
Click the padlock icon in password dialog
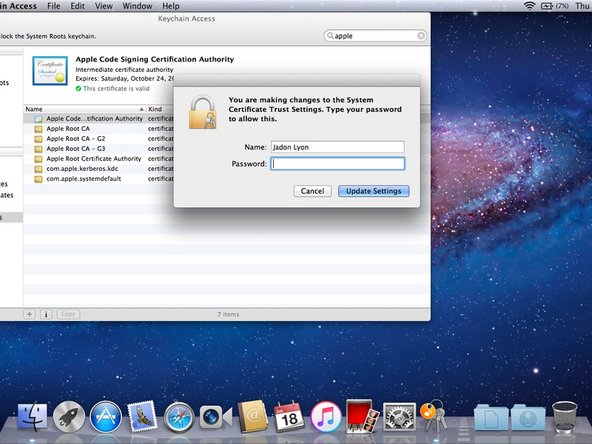[203, 112]
